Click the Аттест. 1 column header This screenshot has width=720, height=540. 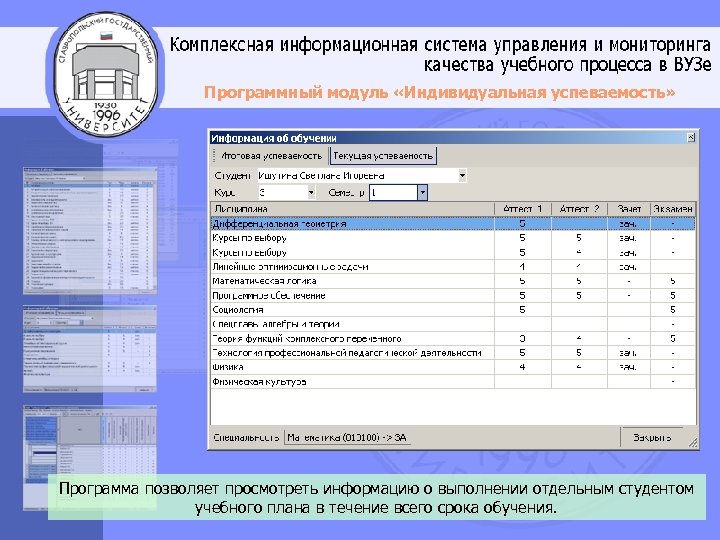[523, 208]
